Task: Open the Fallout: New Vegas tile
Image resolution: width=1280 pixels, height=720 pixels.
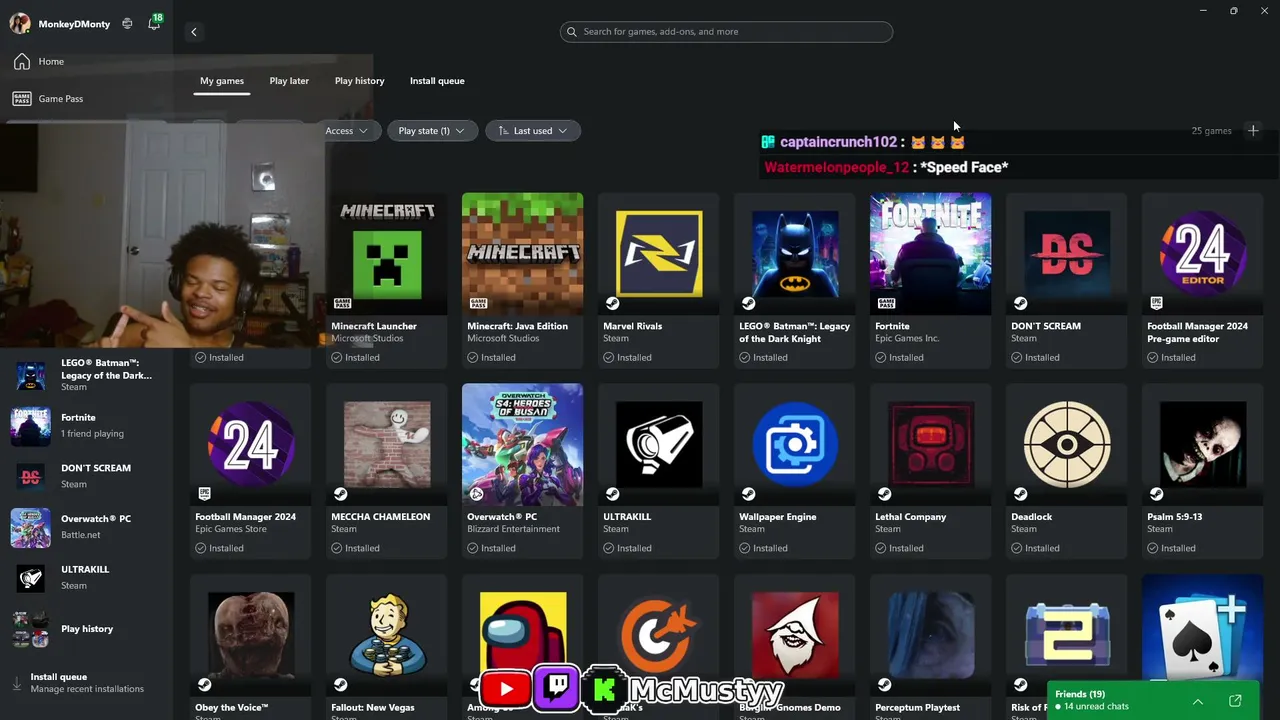Action: point(387,647)
